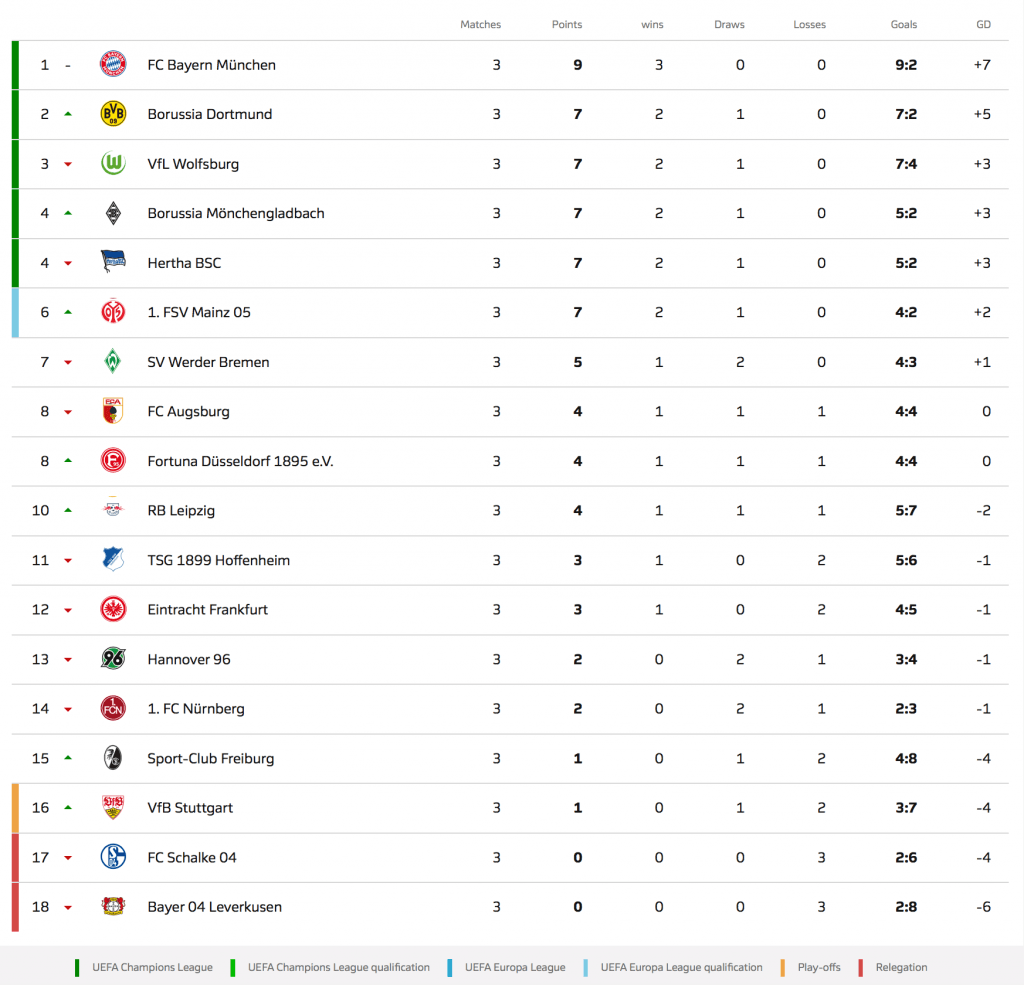Open the Borussia Mönchengladbach team link

(x=236, y=213)
